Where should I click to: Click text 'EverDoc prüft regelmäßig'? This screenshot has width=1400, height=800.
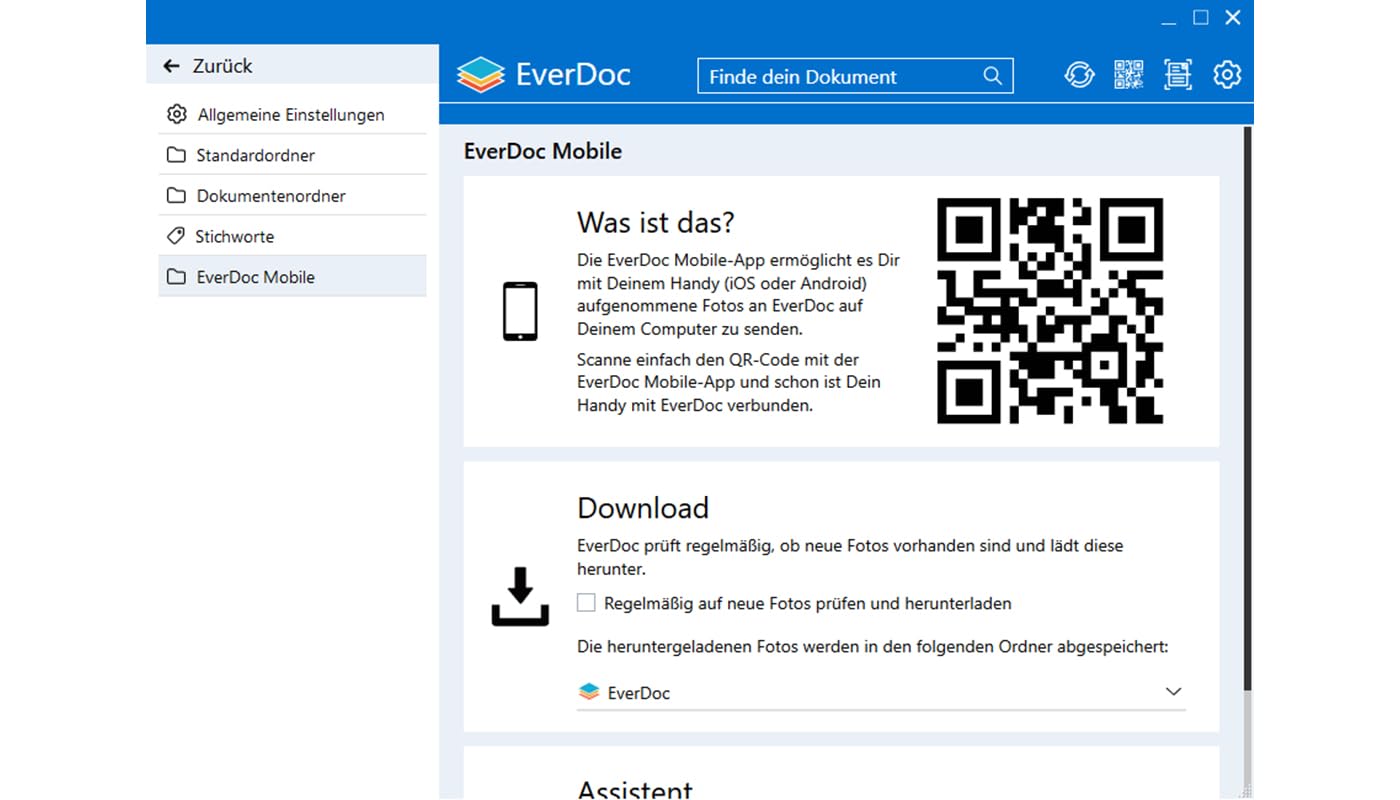850,557
